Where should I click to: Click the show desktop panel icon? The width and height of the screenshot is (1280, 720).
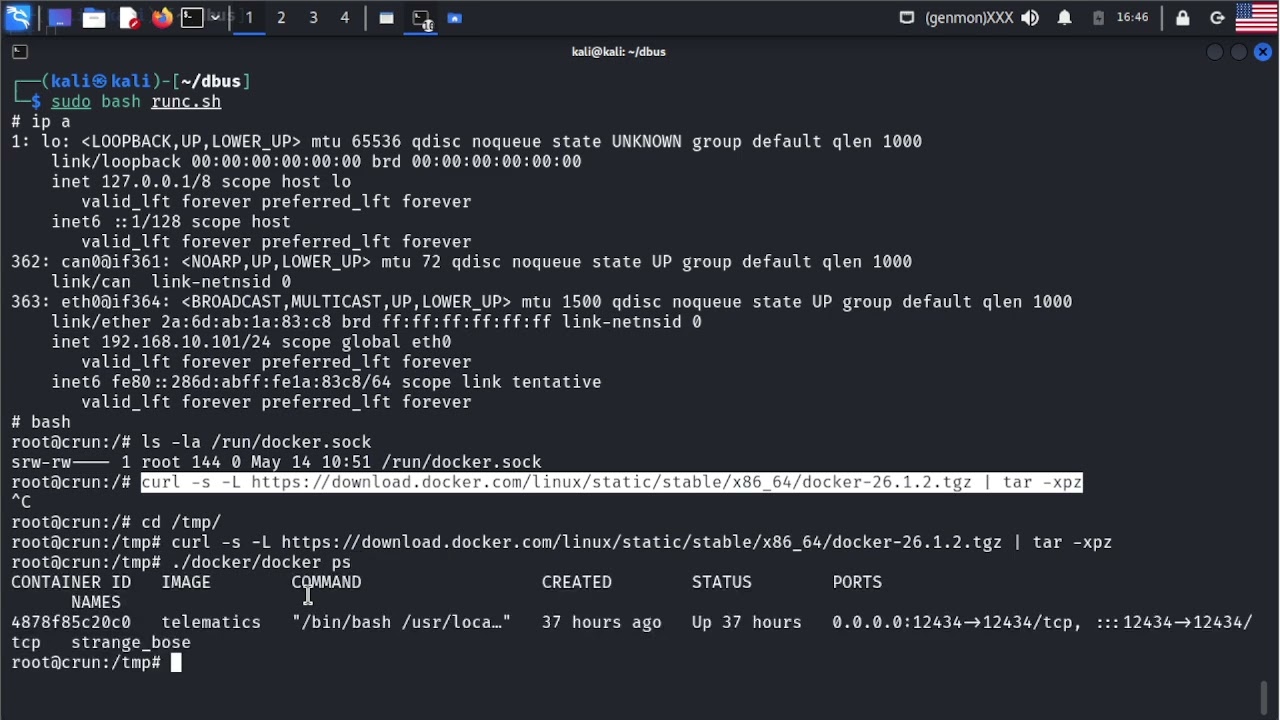click(59, 18)
